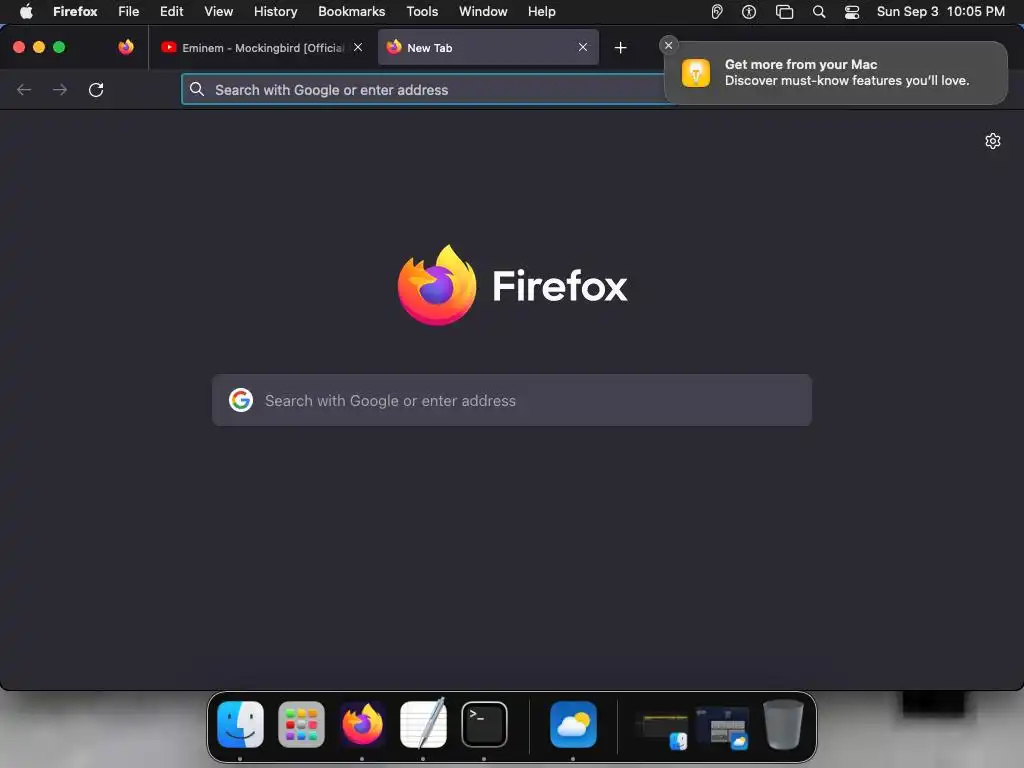Open a new tab with plus button
The image size is (1024, 768).
(620, 48)
